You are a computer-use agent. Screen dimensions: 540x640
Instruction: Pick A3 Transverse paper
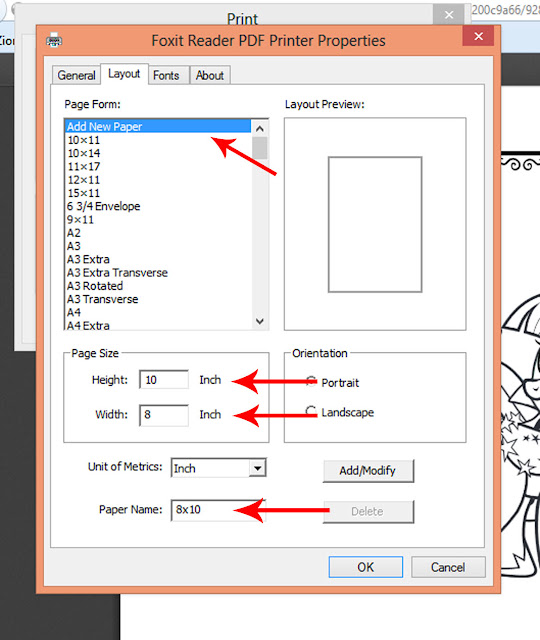[158, 299]
